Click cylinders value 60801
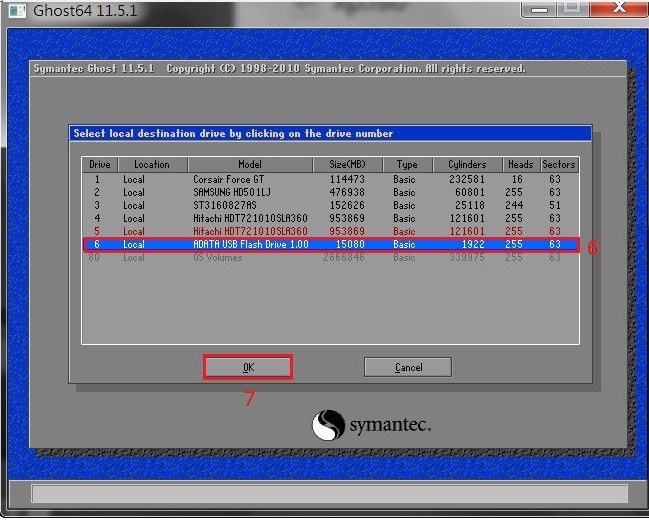649x521 pixels. (470, 192)
